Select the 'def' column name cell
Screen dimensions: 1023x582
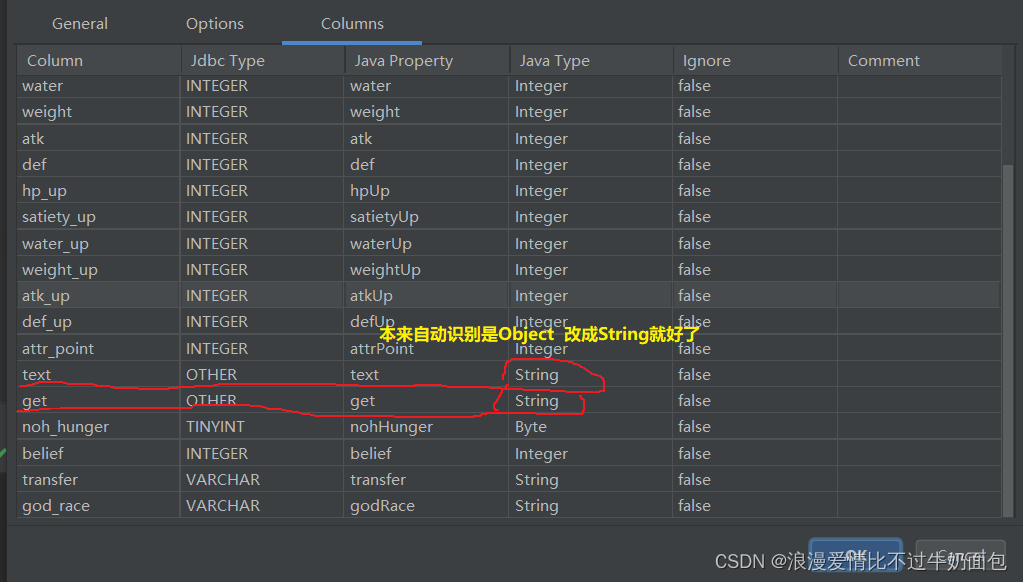(x=99, y=164)
